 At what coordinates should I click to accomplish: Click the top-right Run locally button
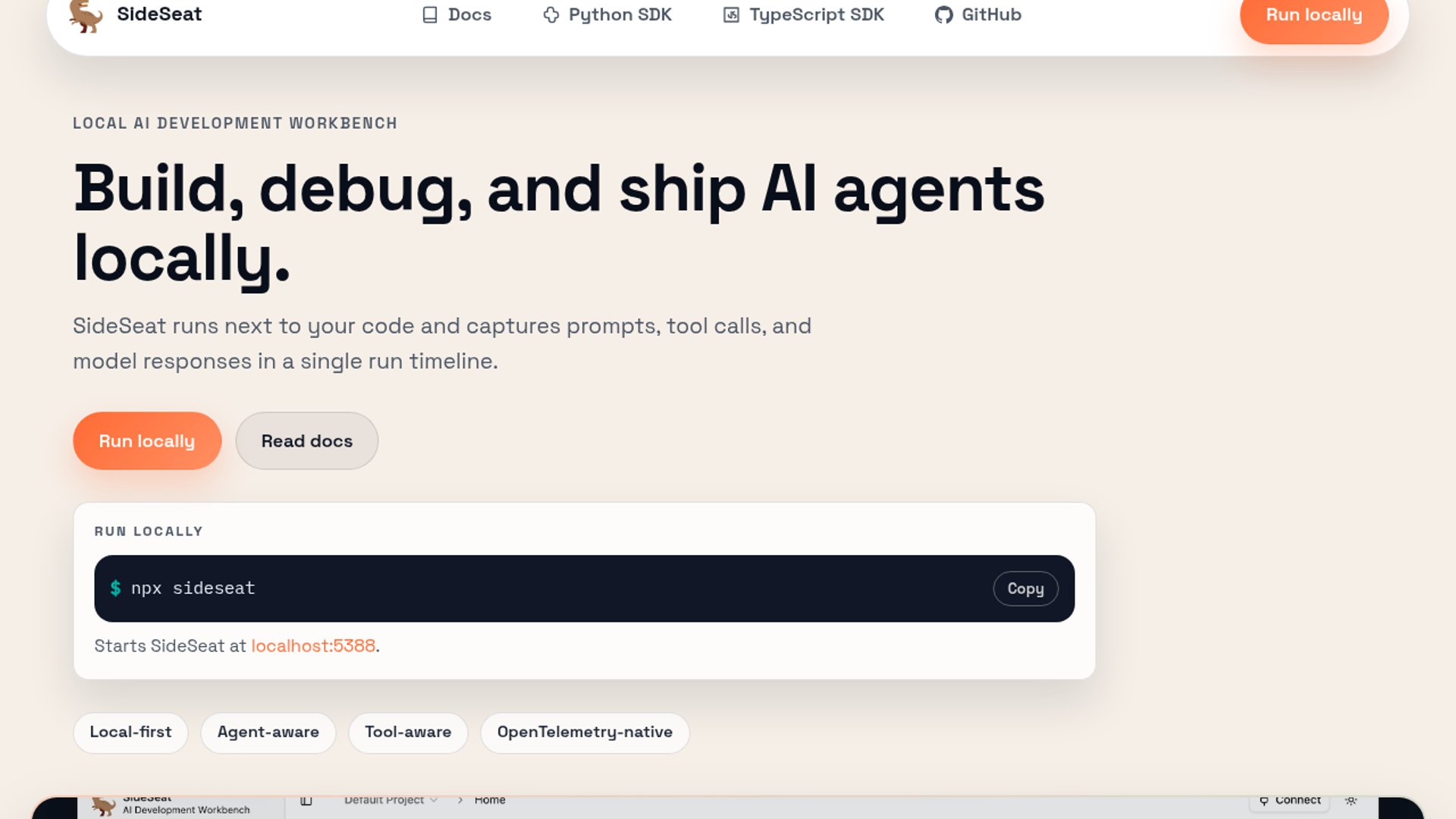pyautogui.click(x=1314, y=15)
